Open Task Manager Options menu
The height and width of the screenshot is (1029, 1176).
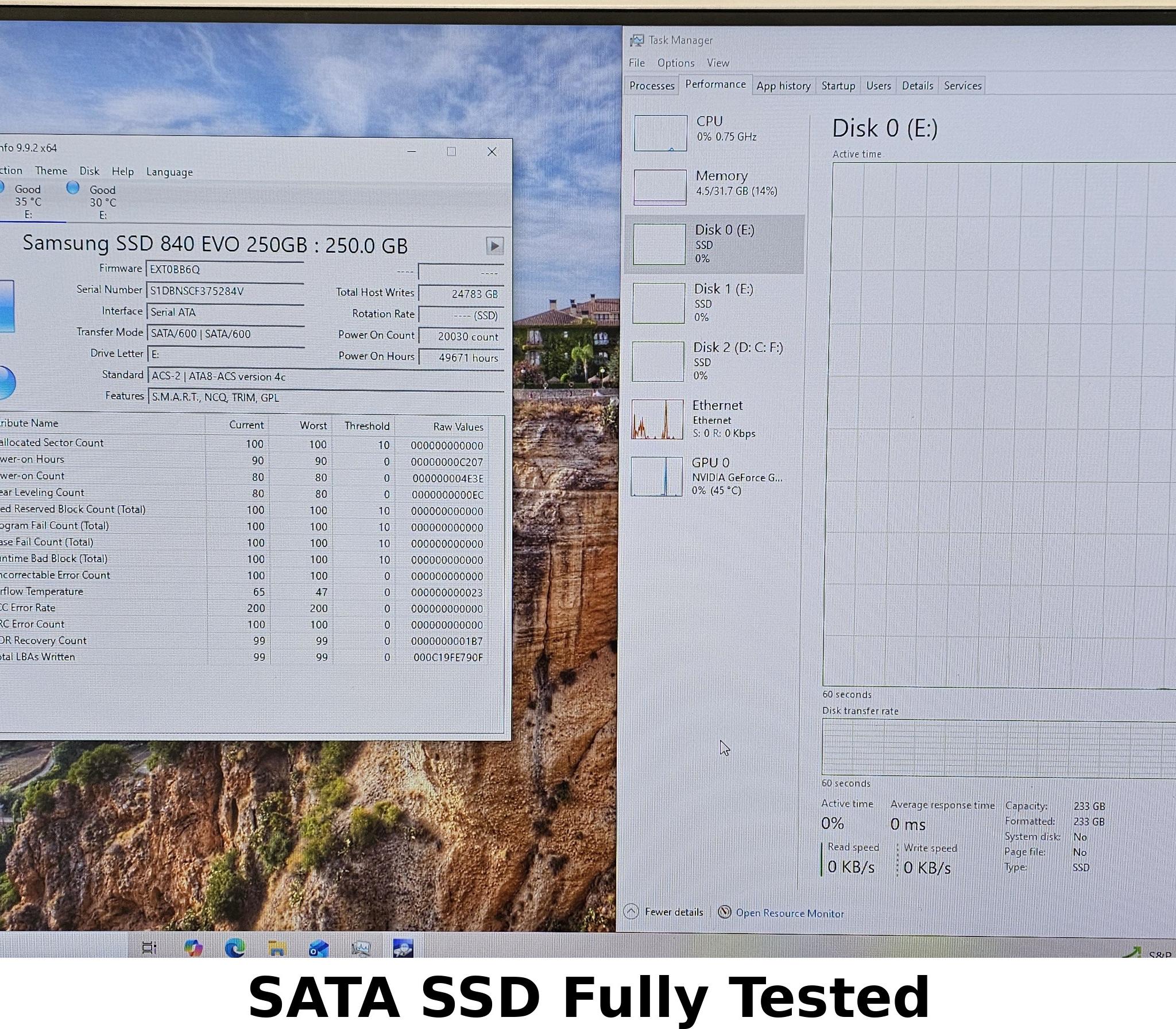coord(676,63)
